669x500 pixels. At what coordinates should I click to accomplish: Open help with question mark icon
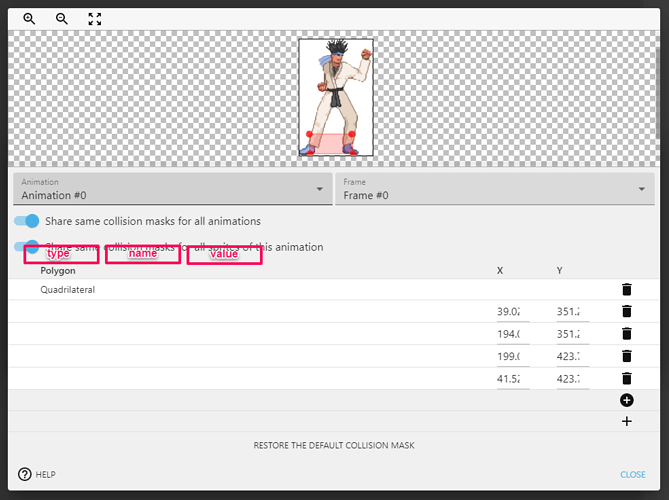point(25,474)
